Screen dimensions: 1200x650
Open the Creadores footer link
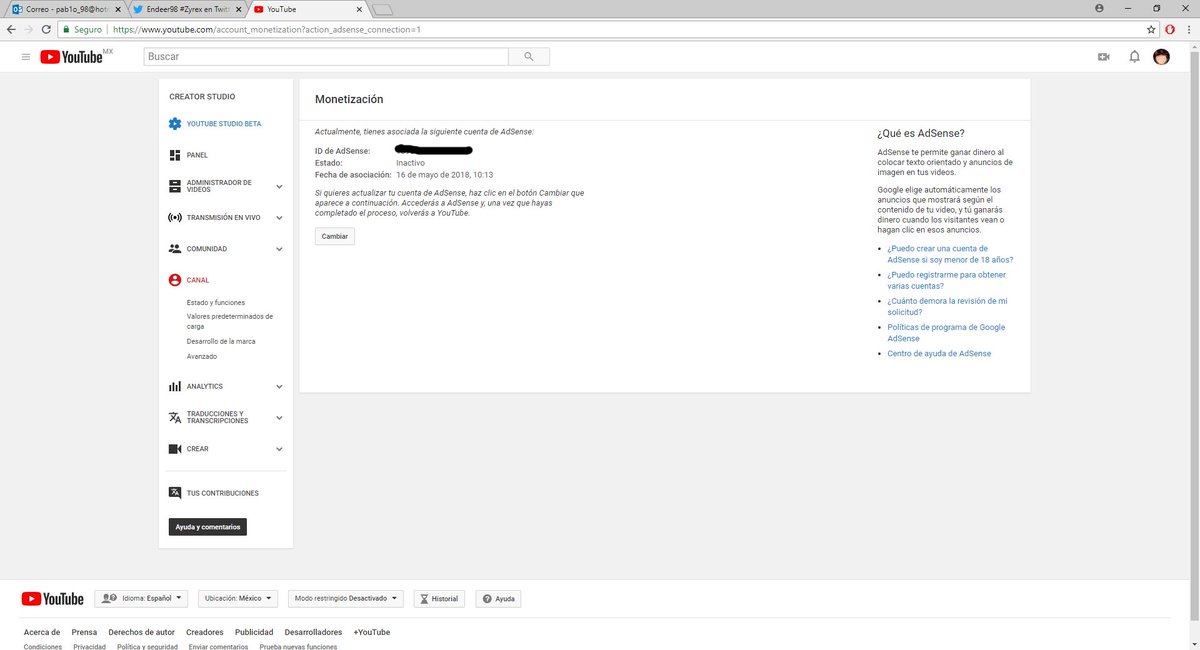[x=205, y=632]
